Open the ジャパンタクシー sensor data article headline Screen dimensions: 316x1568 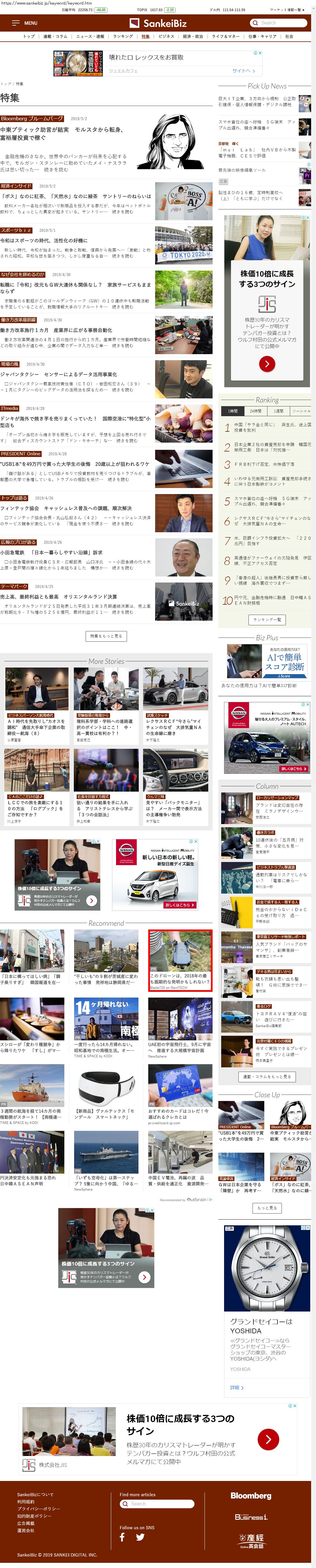click(x=58, y=374)
